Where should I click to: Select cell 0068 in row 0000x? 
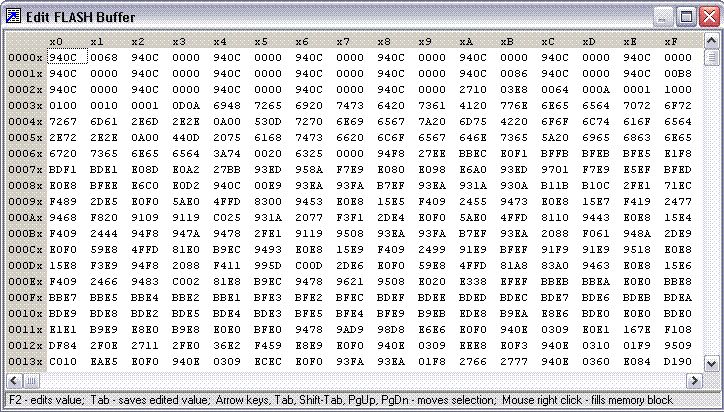pyautogui.click(x=104, y=58)
